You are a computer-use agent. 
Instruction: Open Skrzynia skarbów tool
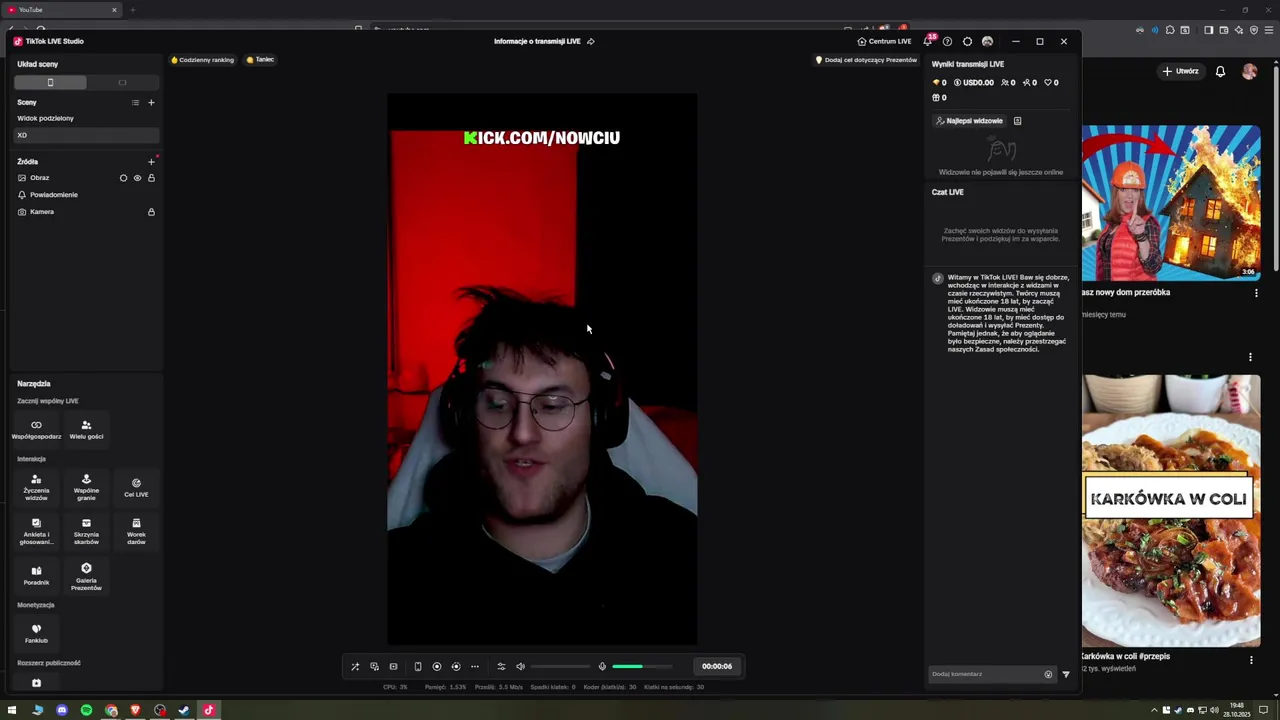click(x=86, y=531)
